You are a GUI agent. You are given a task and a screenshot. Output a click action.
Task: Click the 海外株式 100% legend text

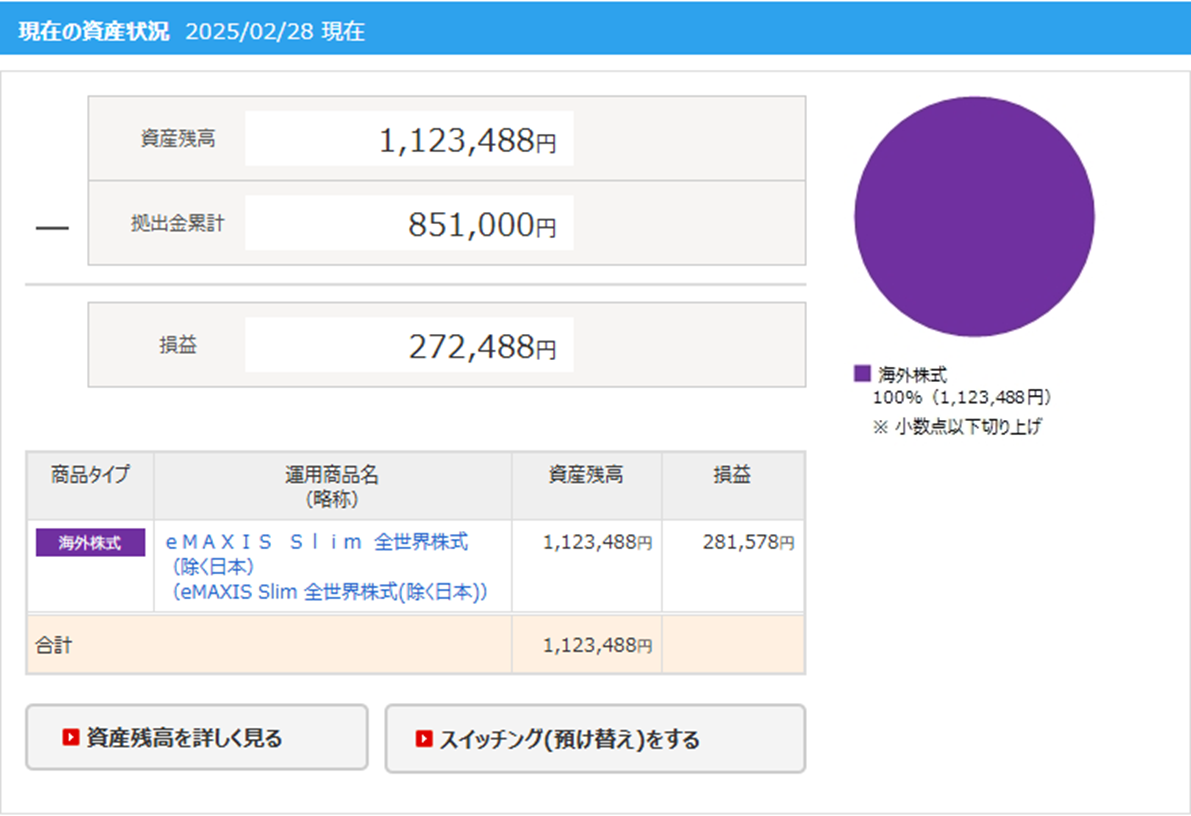(960, 386)
